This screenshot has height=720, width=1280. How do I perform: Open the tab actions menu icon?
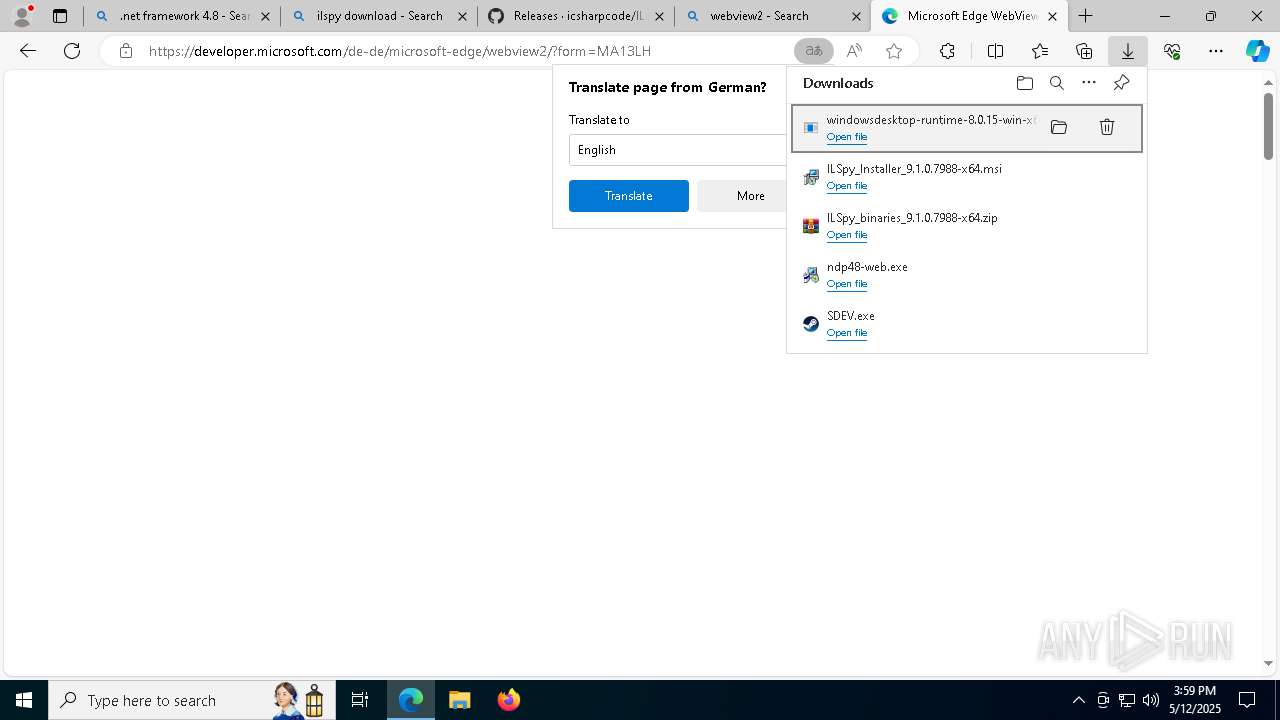60,16
